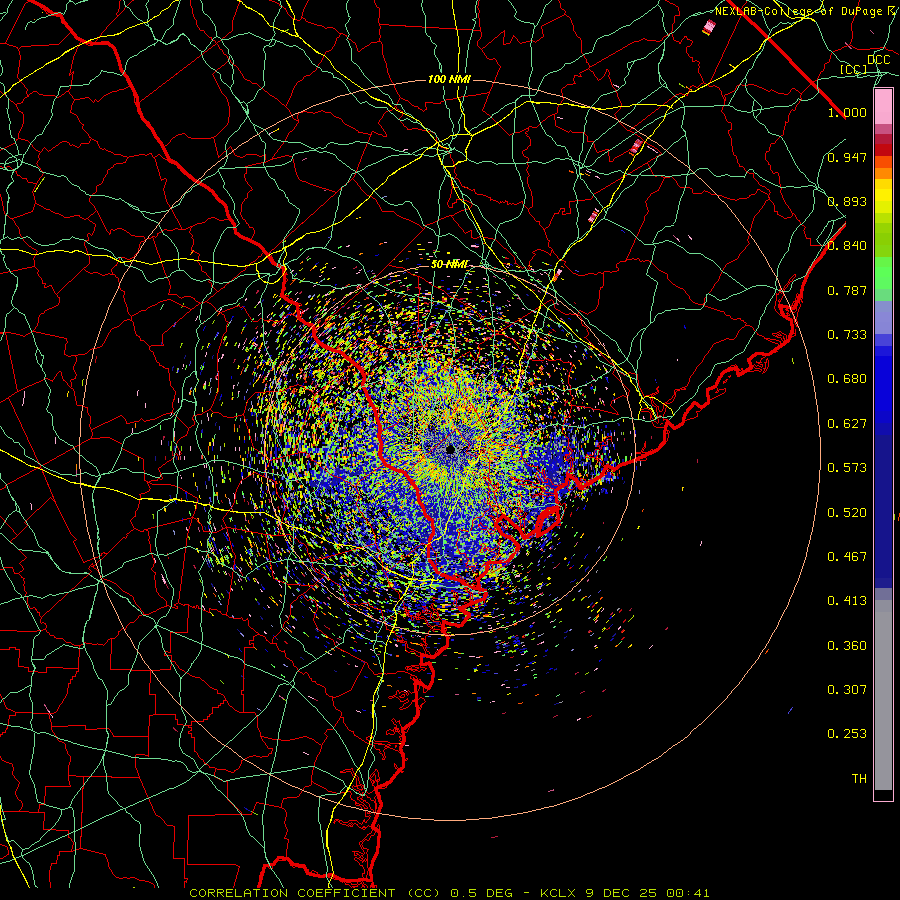Click the 0.947 scale value
The height and width of the screenshot is (900, 900).
tap(847, 157)
